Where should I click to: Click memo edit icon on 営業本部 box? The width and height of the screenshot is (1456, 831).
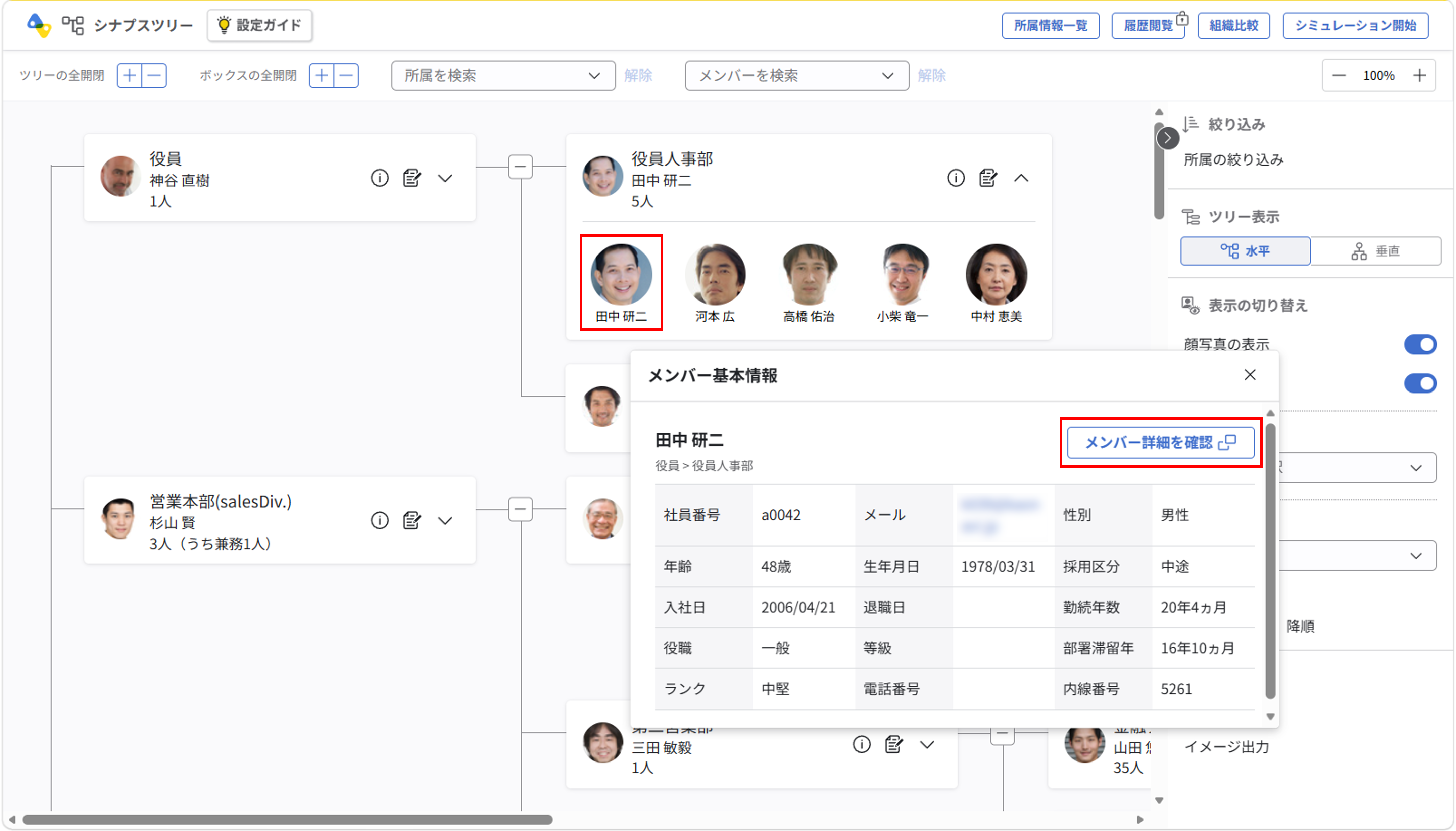pos(412,520)
